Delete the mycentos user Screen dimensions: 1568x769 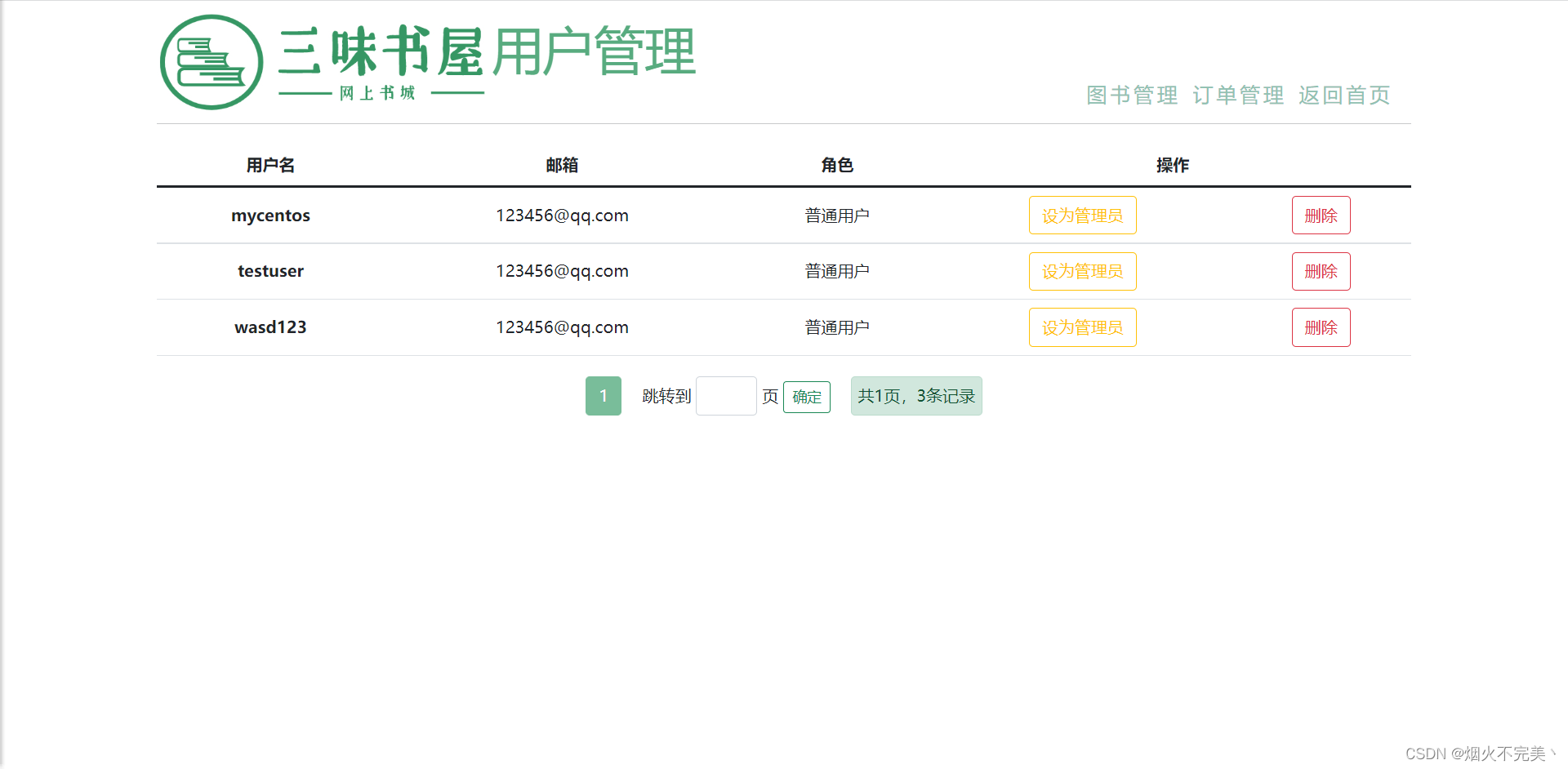click(1321, 216)
